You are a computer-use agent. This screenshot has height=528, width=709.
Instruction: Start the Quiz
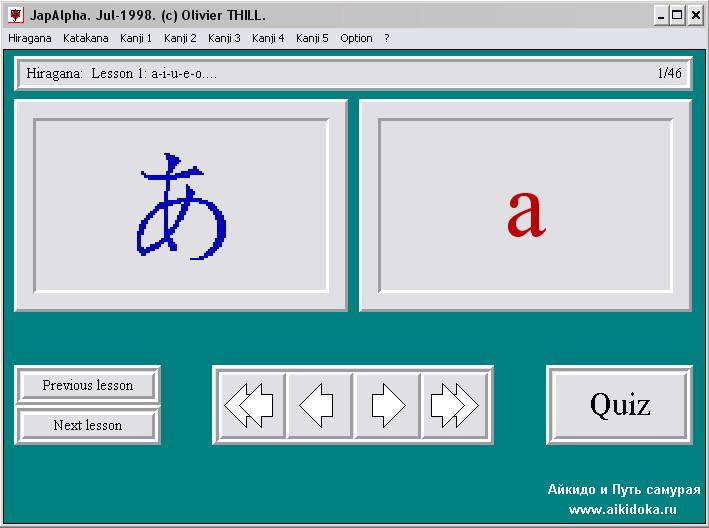point(619,405)
